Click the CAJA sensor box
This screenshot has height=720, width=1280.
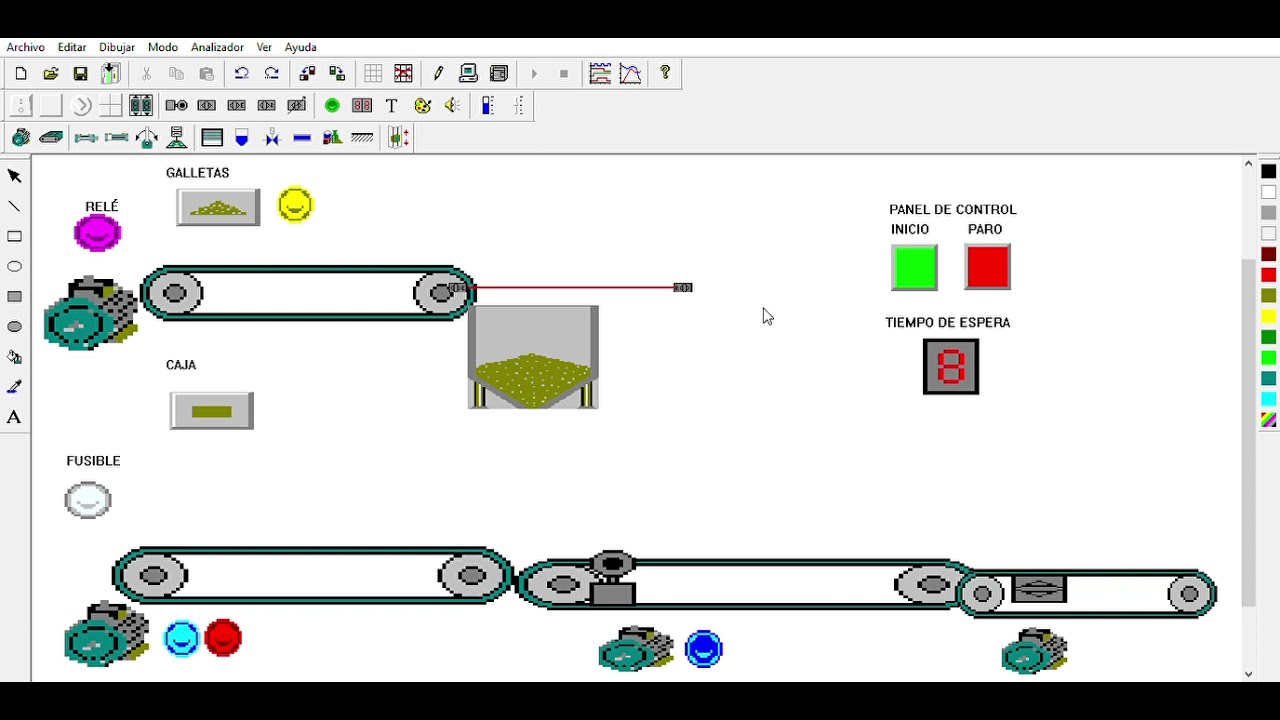pyautogui.click(x=212, y=411)
